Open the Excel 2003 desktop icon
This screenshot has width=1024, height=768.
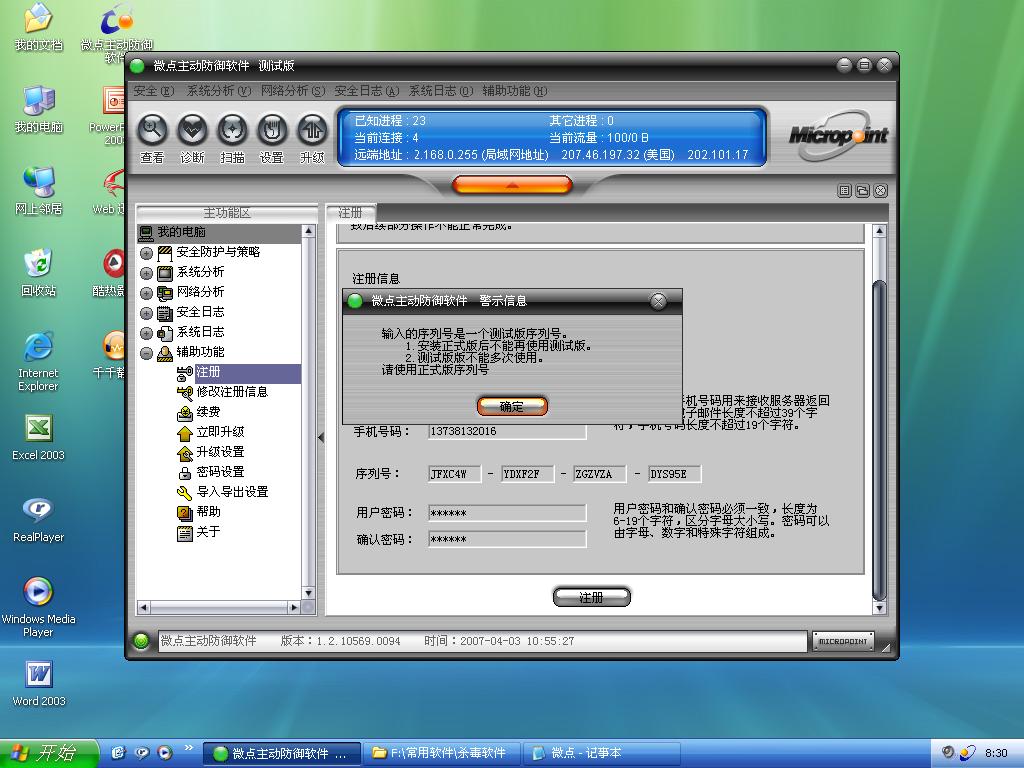38,428
